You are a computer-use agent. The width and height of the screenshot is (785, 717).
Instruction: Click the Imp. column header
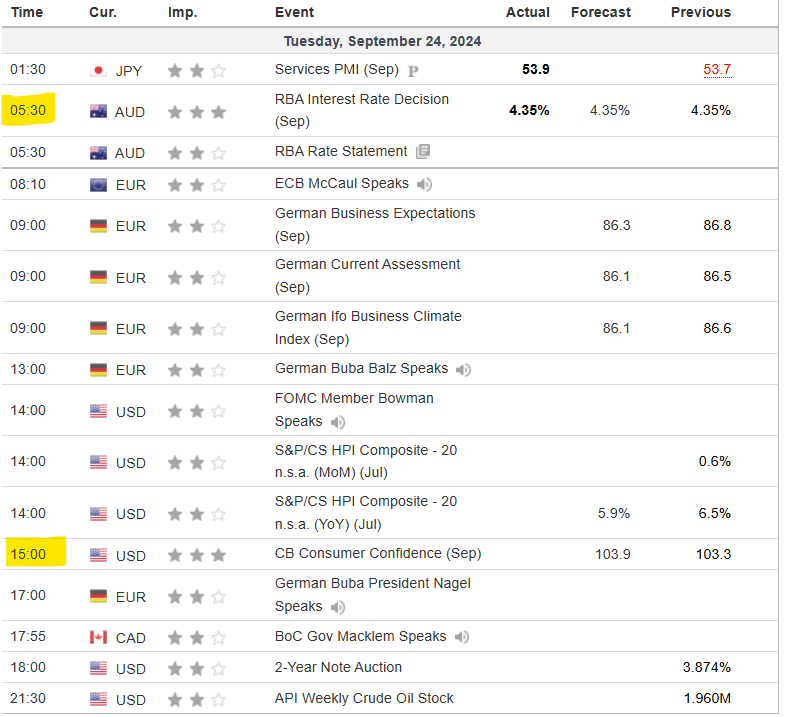pos(183,12)
